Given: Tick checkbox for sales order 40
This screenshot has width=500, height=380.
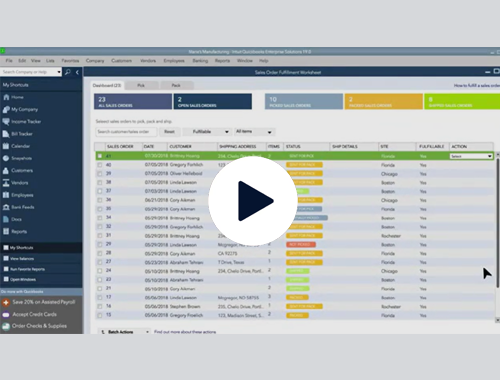Looking at the screenshot, I should (x=99, y=165).
